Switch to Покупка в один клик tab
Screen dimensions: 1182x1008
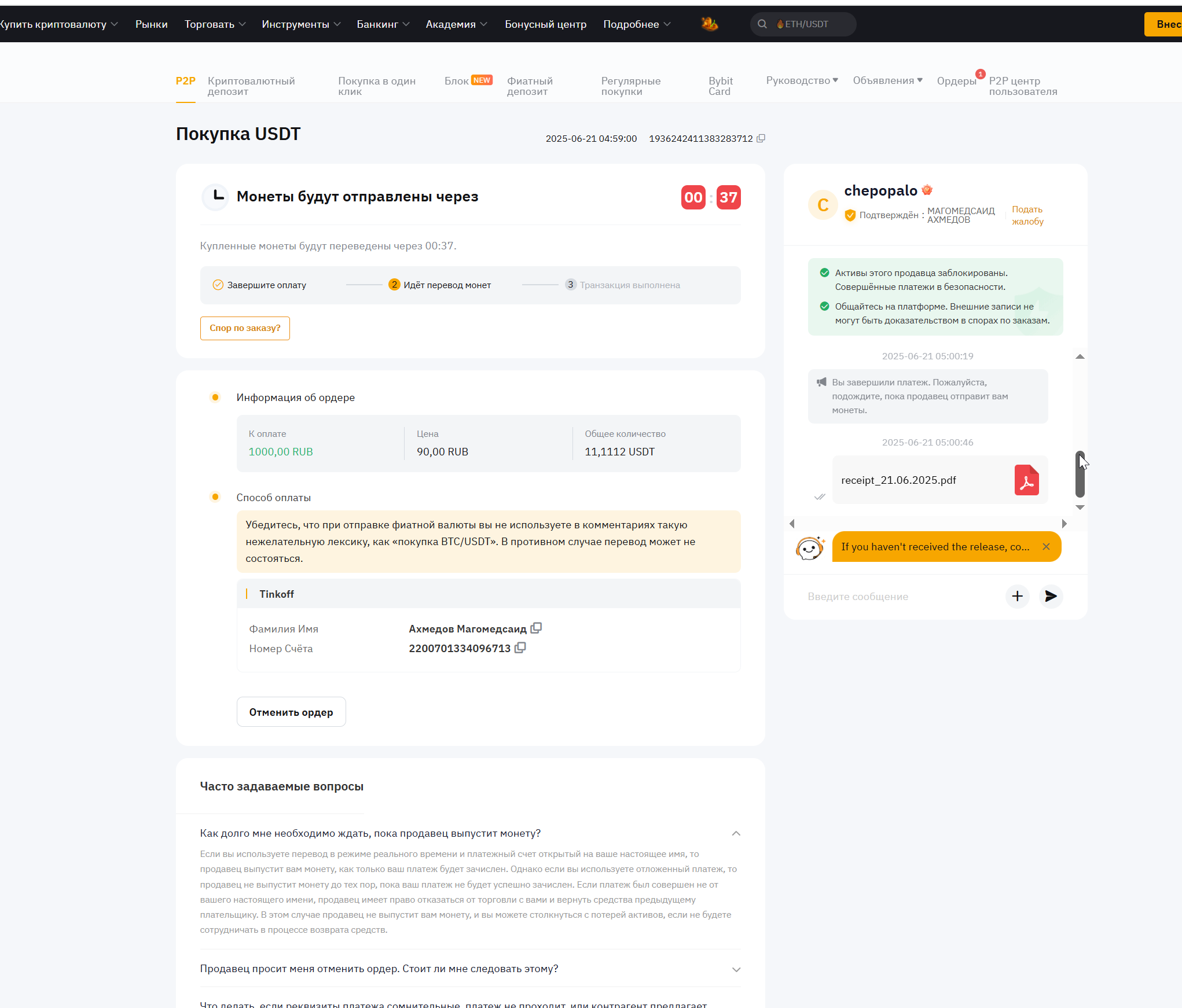pos(377,86)
